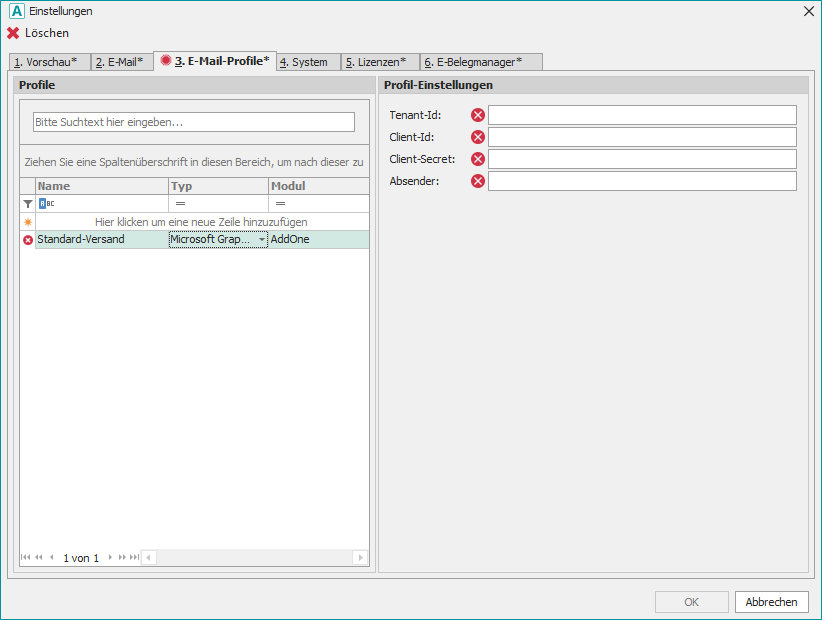The width and height of the screenshot is (822, 620).
Task: Click the horizontal scrollbar right arrow
Action: 360,557
